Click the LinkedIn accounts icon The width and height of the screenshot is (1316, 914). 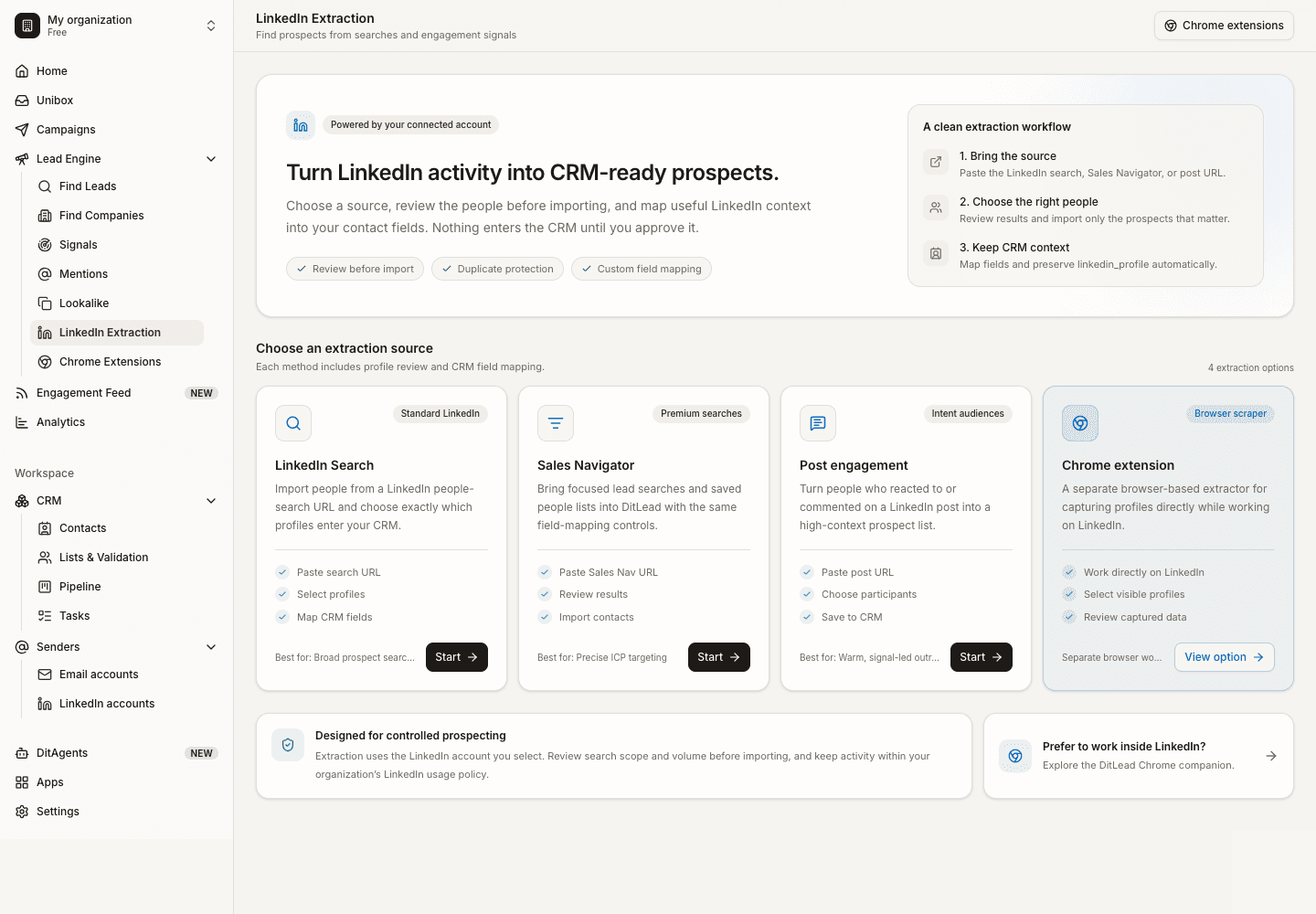click(45, 704)
